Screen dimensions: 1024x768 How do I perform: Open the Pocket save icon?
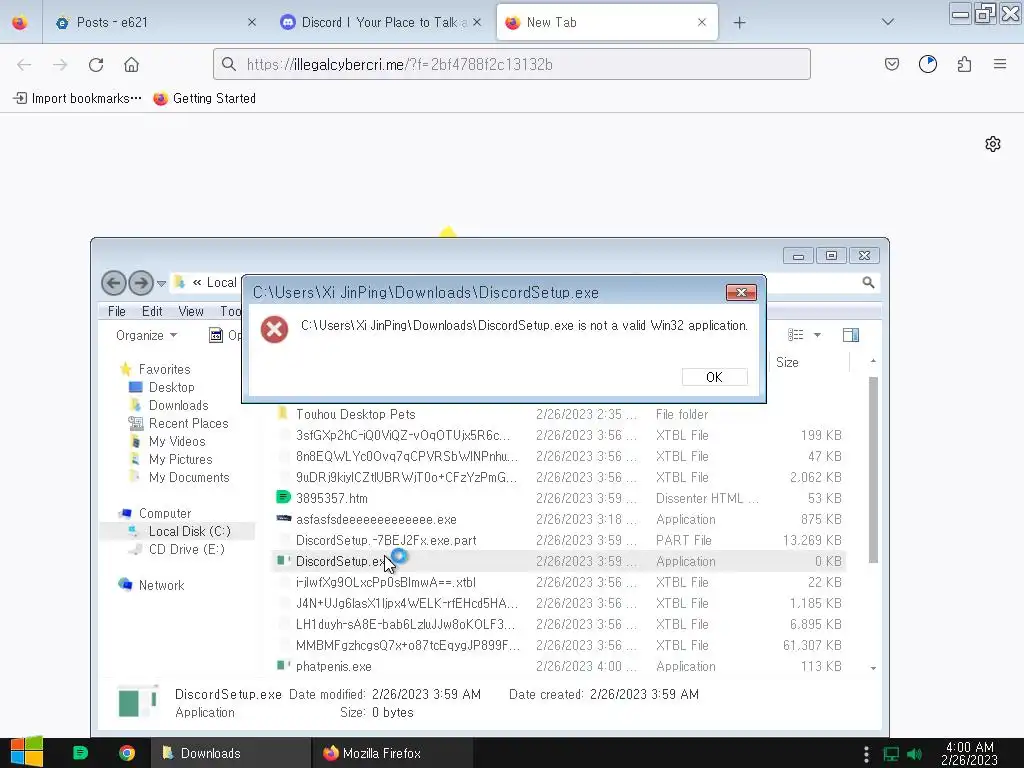(891, 64)
